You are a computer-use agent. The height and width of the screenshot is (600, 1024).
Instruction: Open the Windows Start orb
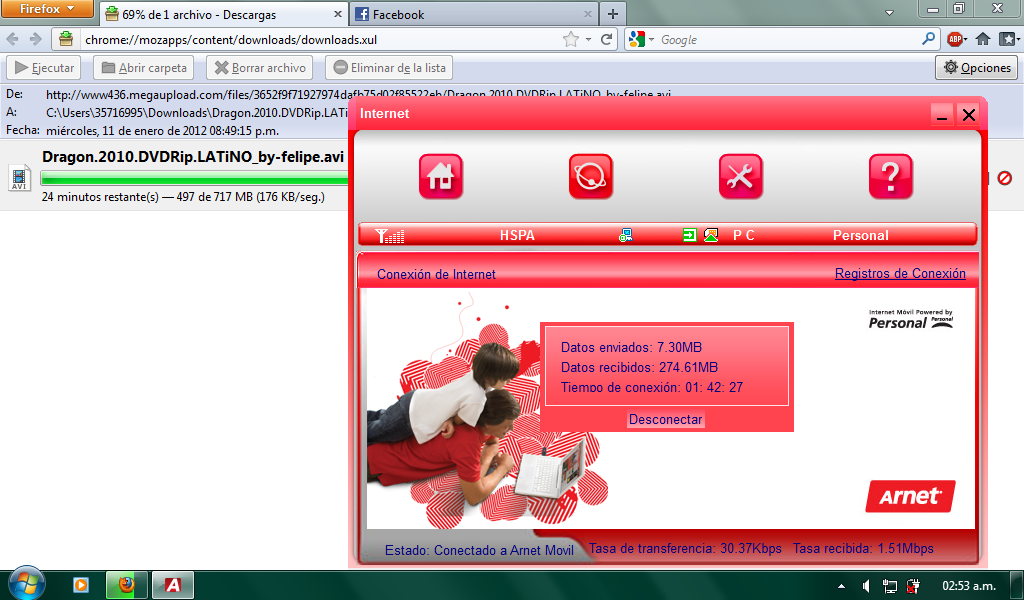[27, 584]
